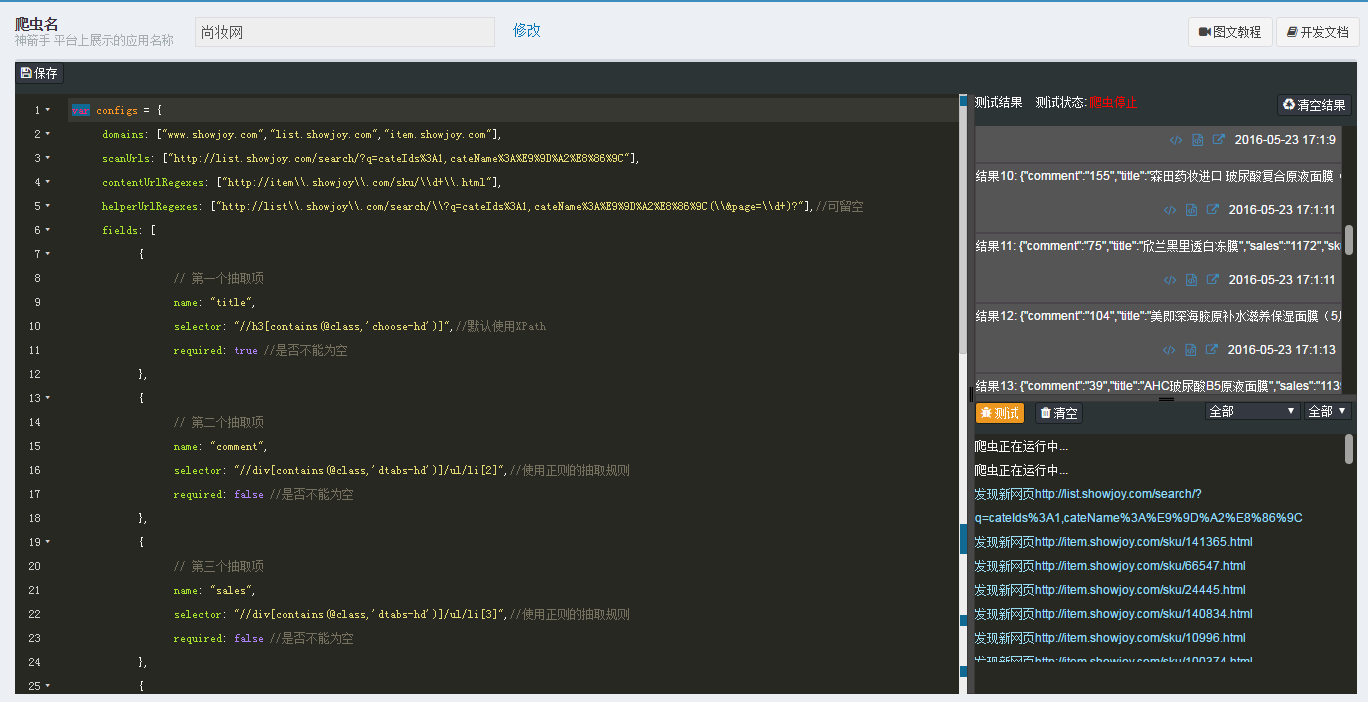Click code line name: "title"

214,302
